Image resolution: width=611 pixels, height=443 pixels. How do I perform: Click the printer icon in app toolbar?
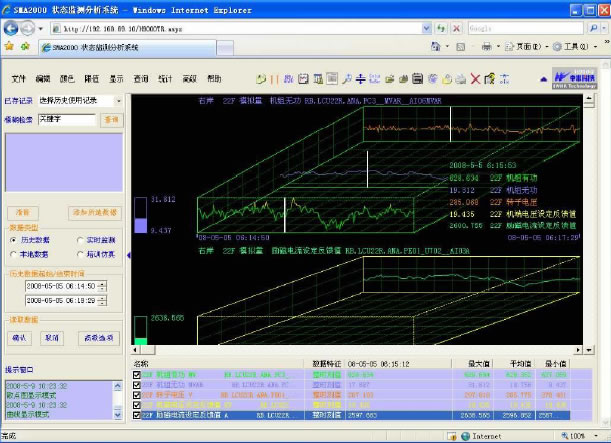tap(461, 79)
